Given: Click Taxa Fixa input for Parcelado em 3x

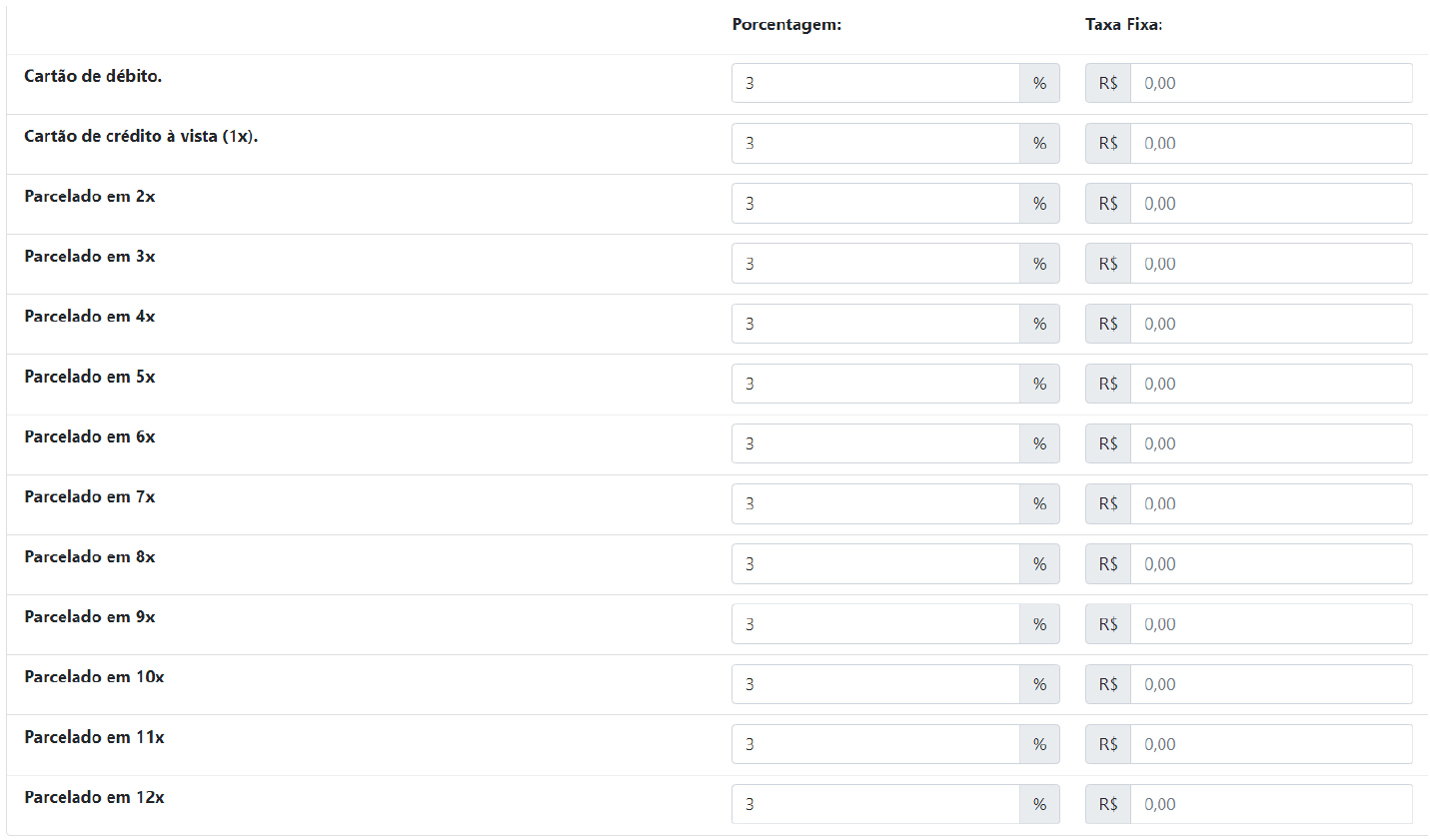Looking at the screenshot, I should pyautogui.click(x=1270, y=264).
